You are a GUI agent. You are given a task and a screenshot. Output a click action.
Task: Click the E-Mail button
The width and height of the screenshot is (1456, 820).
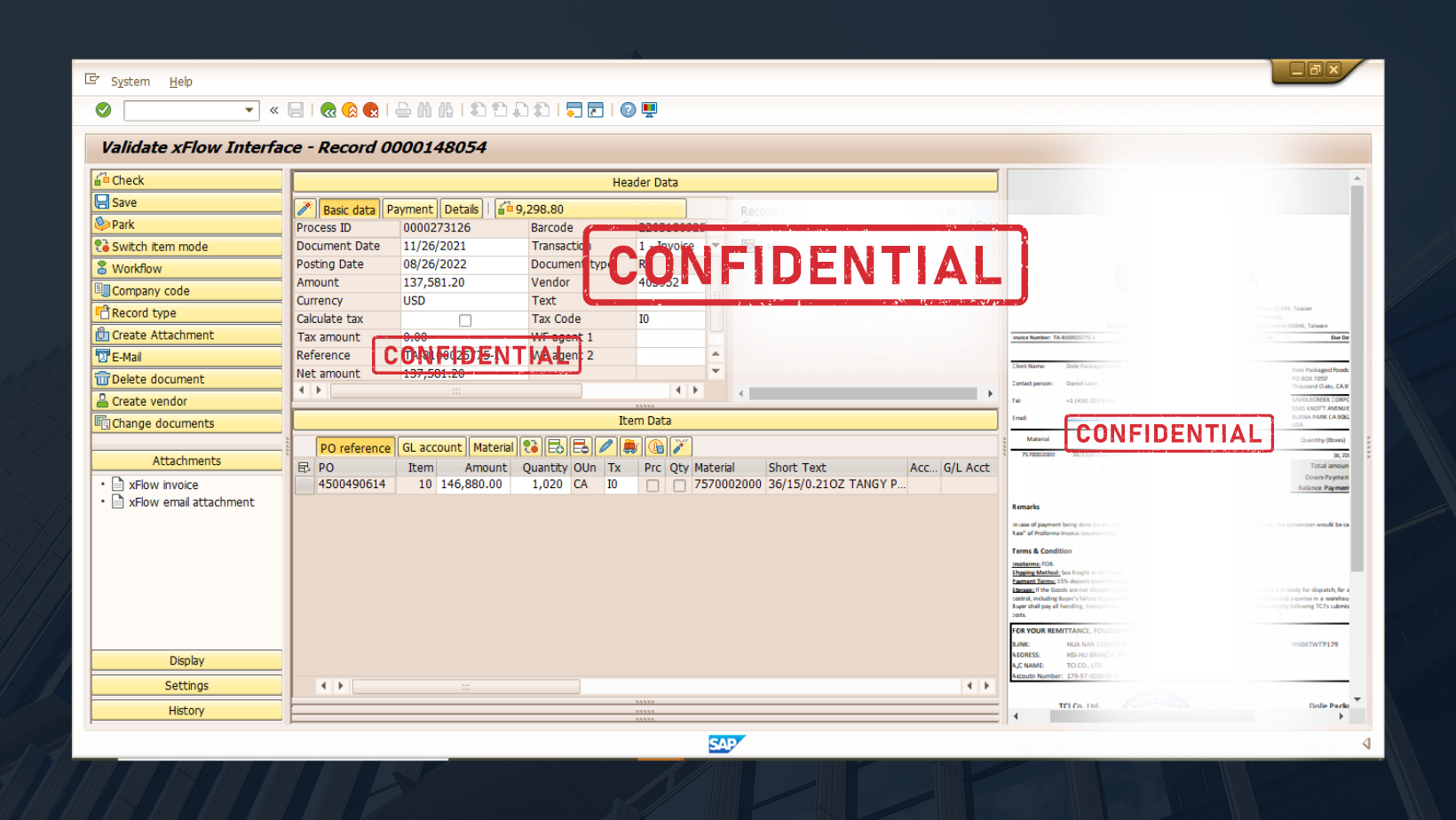(x=186, y=357)
